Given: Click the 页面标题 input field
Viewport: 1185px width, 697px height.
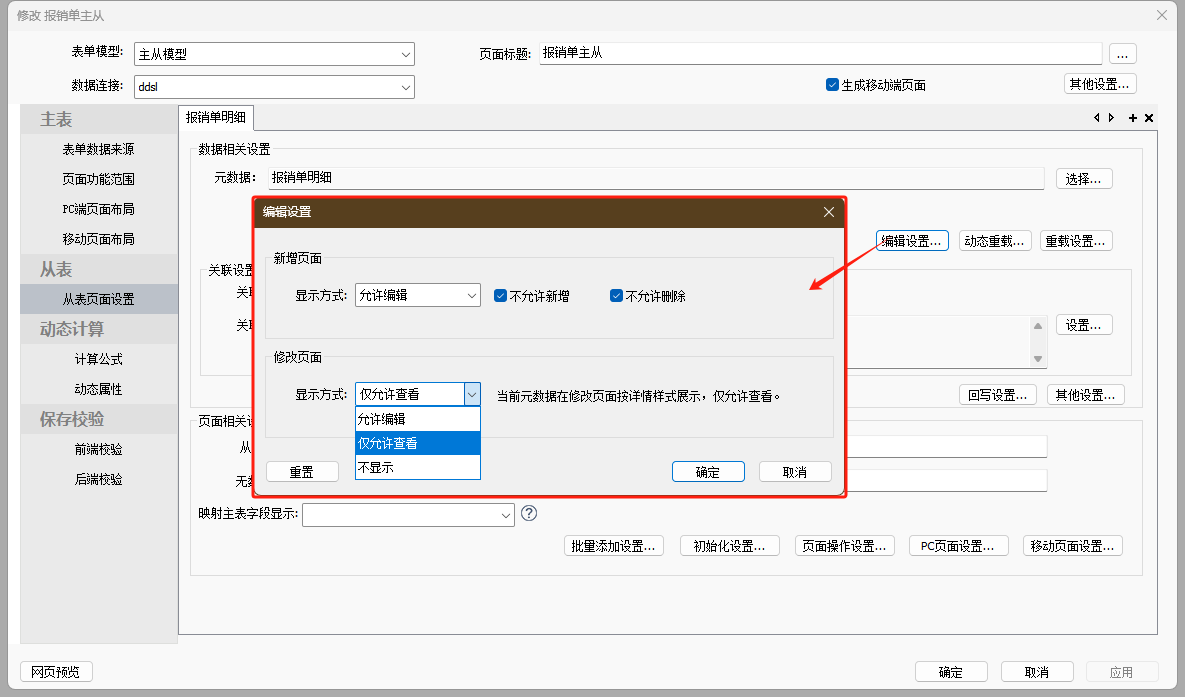Looking at the screenshot, I should point(820,54).
